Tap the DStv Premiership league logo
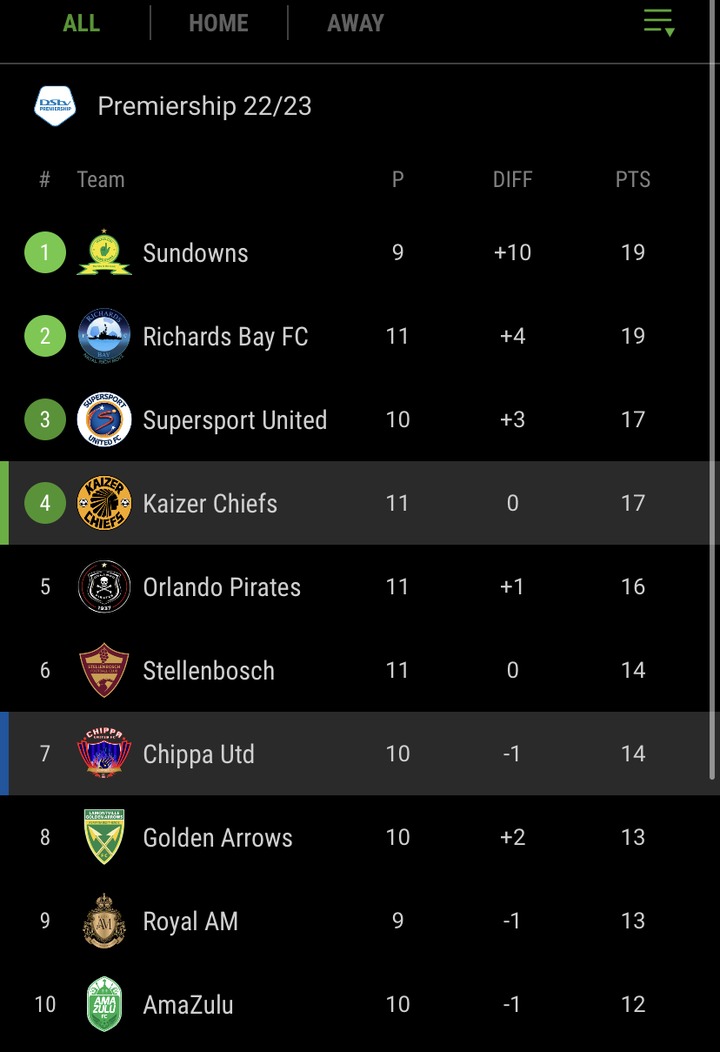The width and height of the screenshot is (720, 1052). point(55,105)
